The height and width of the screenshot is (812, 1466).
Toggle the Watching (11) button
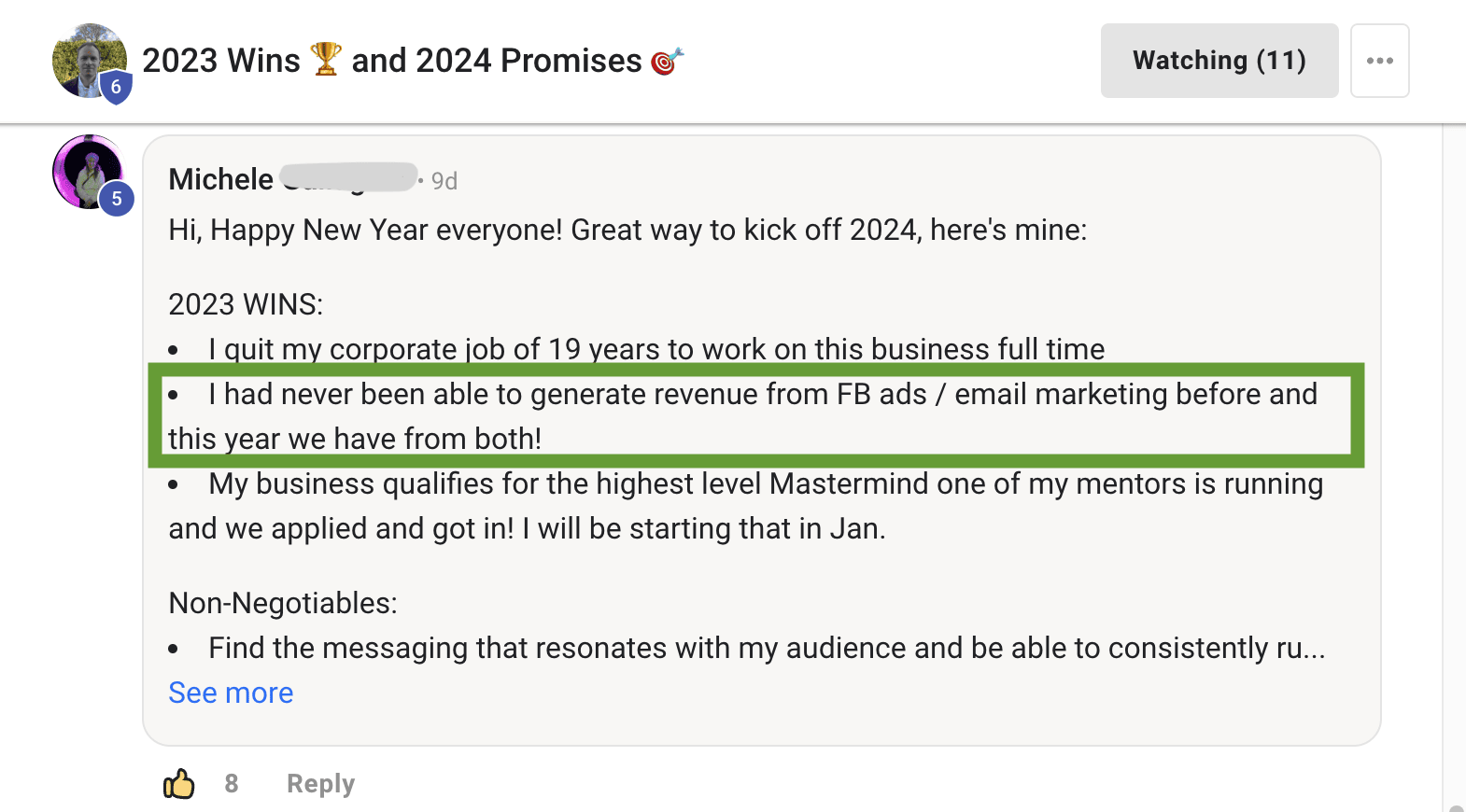coord(1219,61)
